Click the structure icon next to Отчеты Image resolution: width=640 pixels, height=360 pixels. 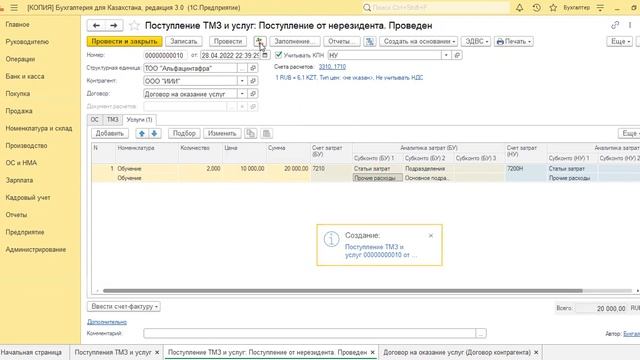coord(370,41)
